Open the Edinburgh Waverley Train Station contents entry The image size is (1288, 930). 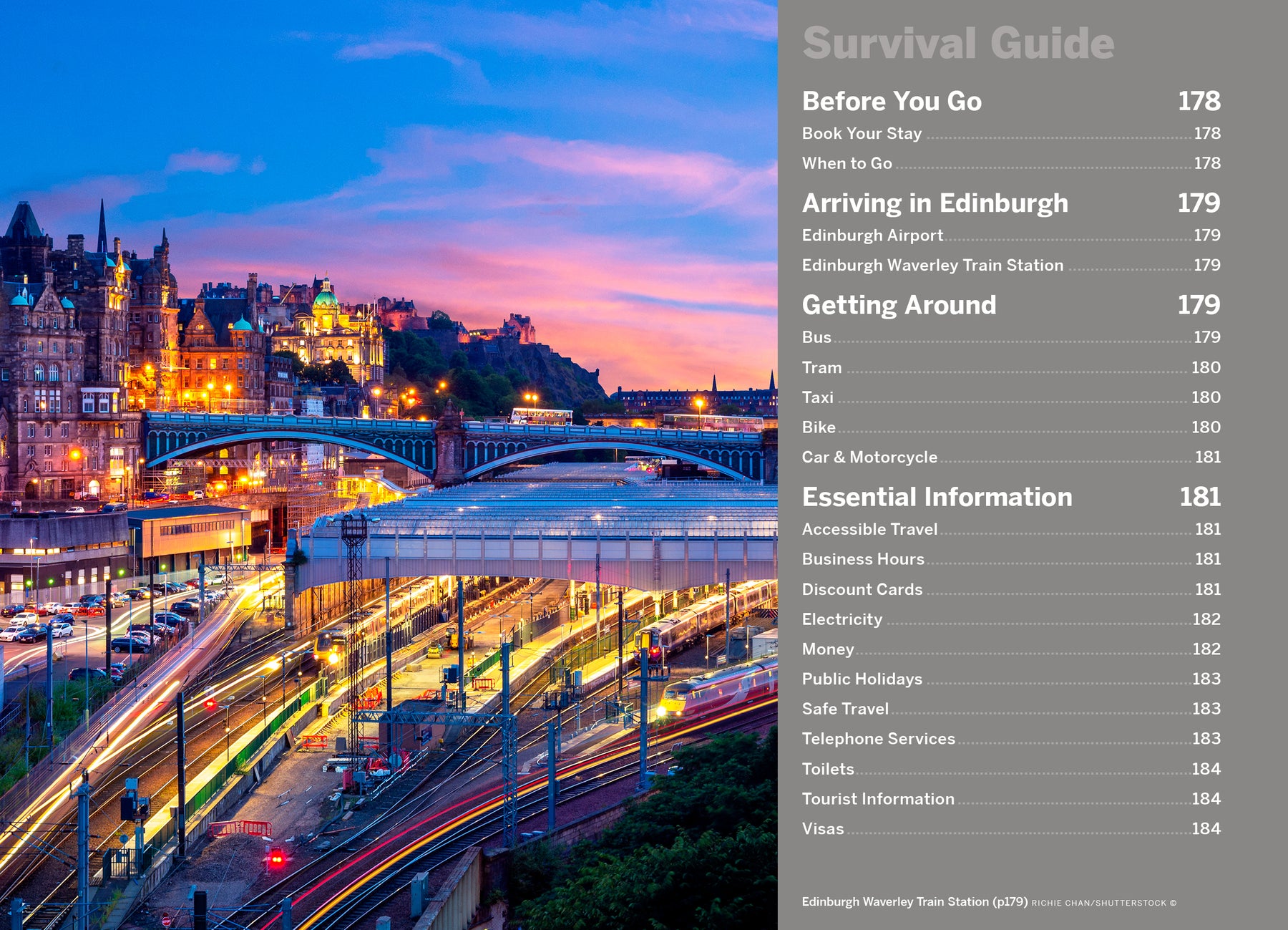click(x=1011, y=265)
